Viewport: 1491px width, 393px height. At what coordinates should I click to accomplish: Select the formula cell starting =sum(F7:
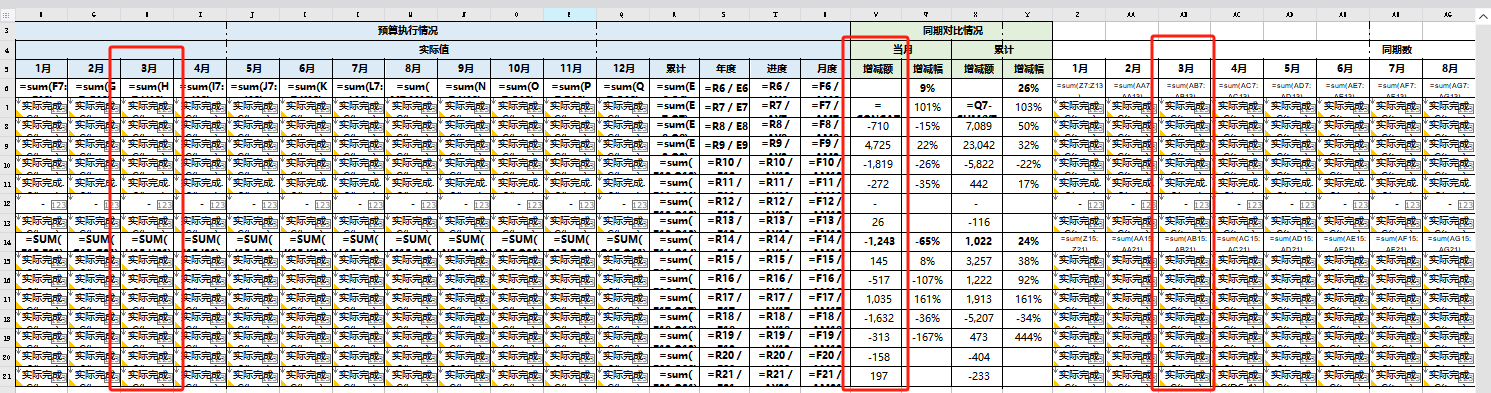point(42,88)
